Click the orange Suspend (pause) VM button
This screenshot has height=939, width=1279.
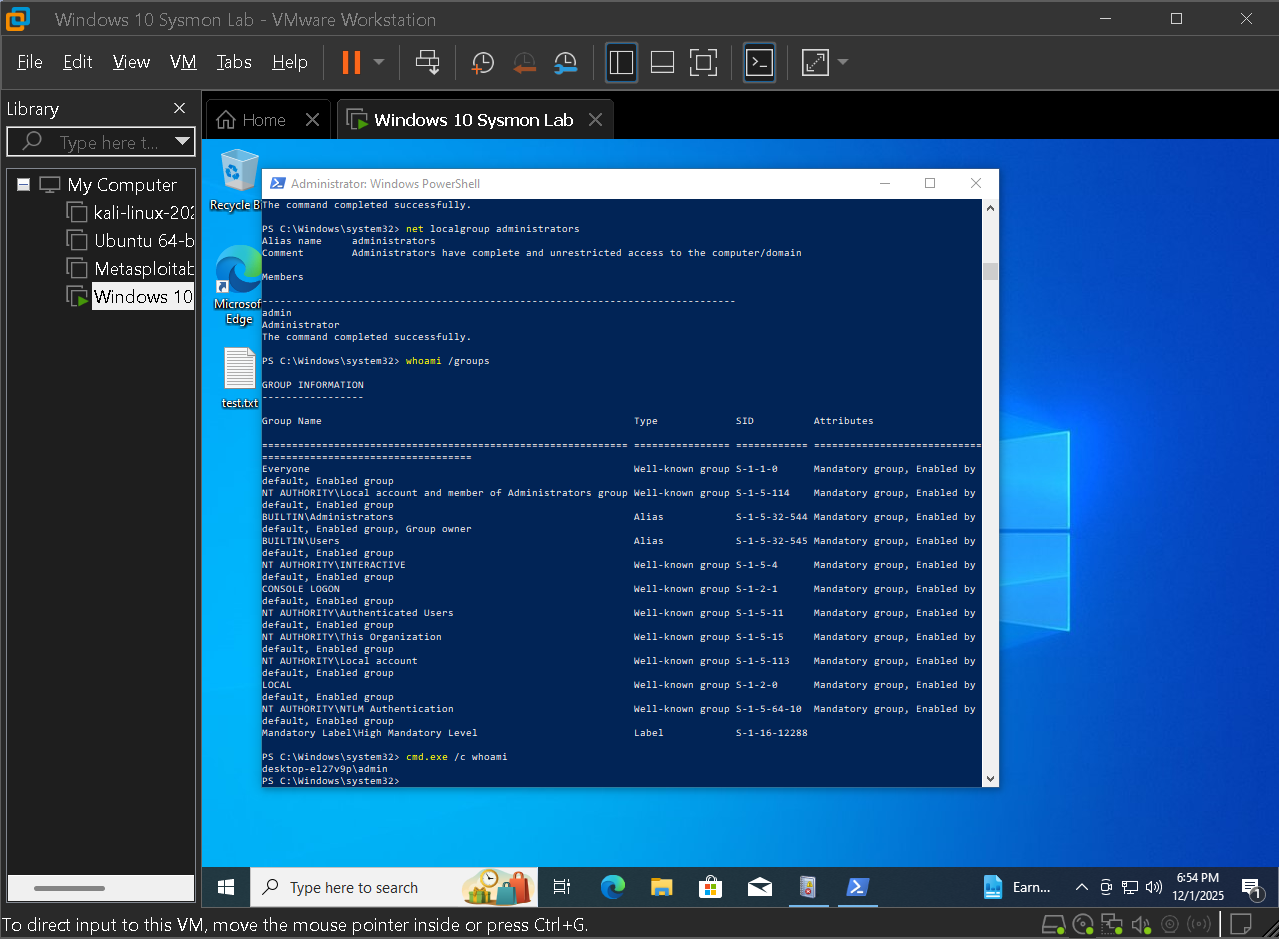tap(351, 63)
